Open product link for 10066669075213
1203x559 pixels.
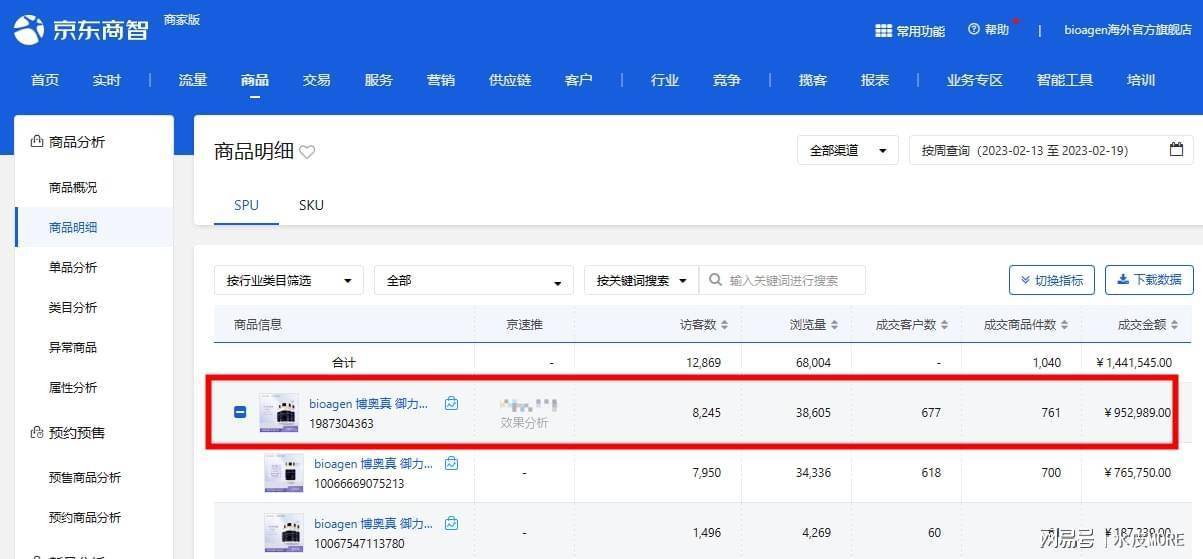tap(374, 464)
